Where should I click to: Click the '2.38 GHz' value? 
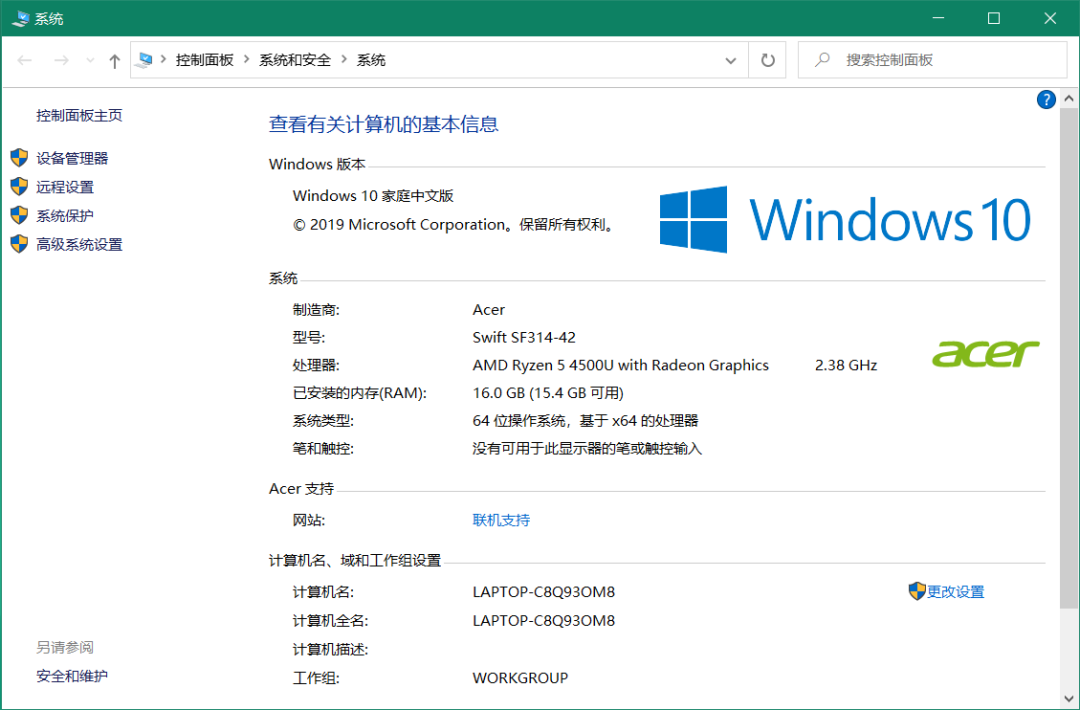pos(846,365)
